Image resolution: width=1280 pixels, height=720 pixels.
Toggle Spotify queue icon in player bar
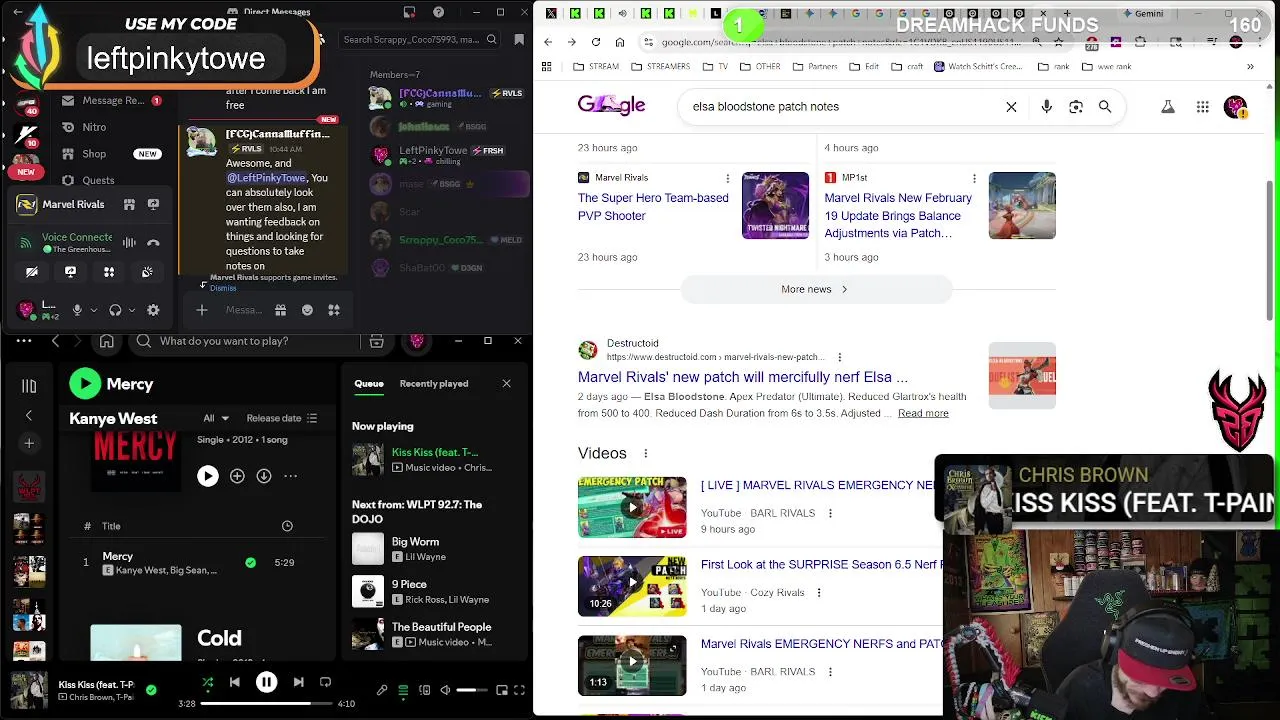(403, 690)
